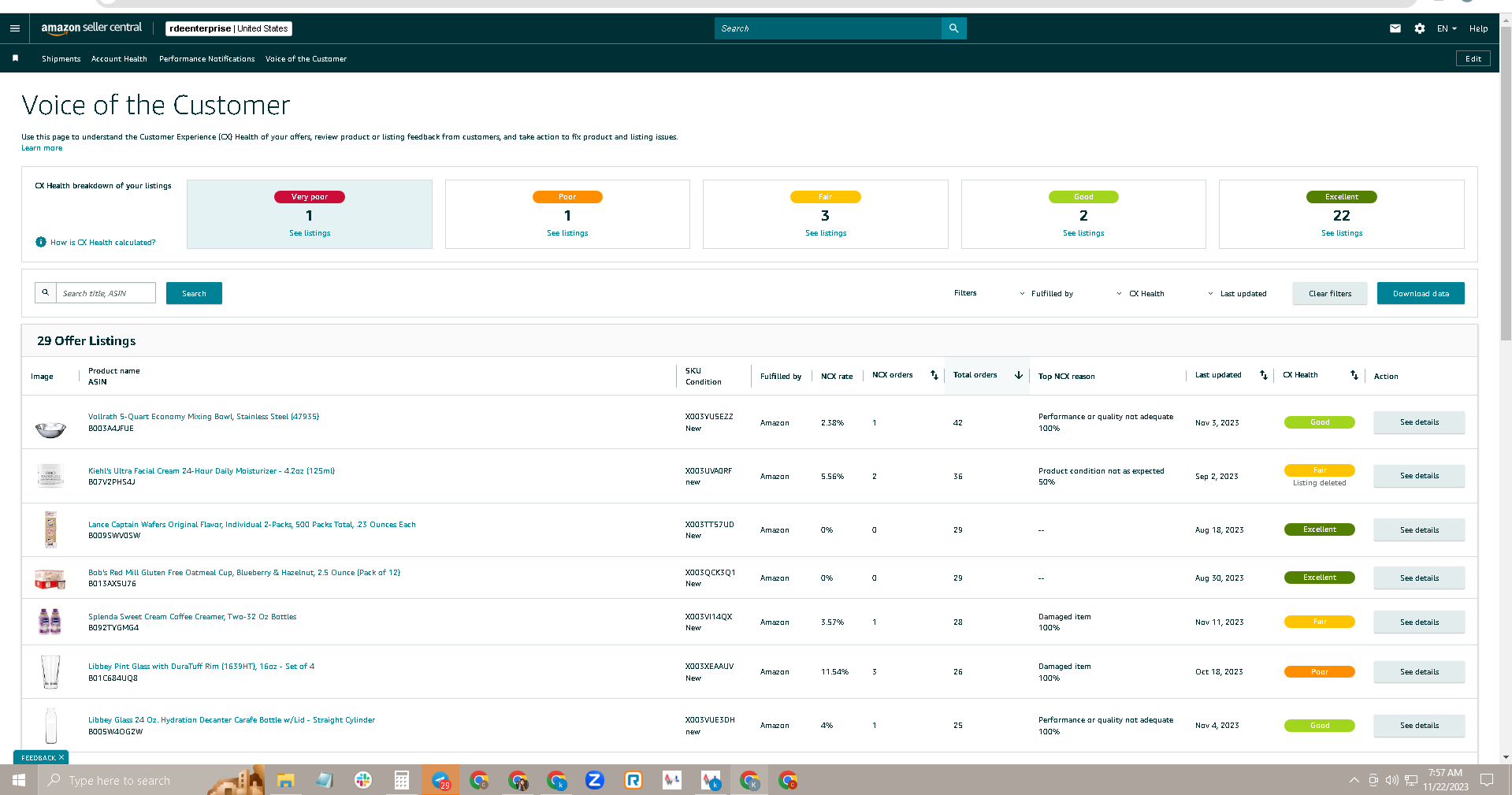
Task: Show hidden system tray icons
Action: [x=1354, y=780]
